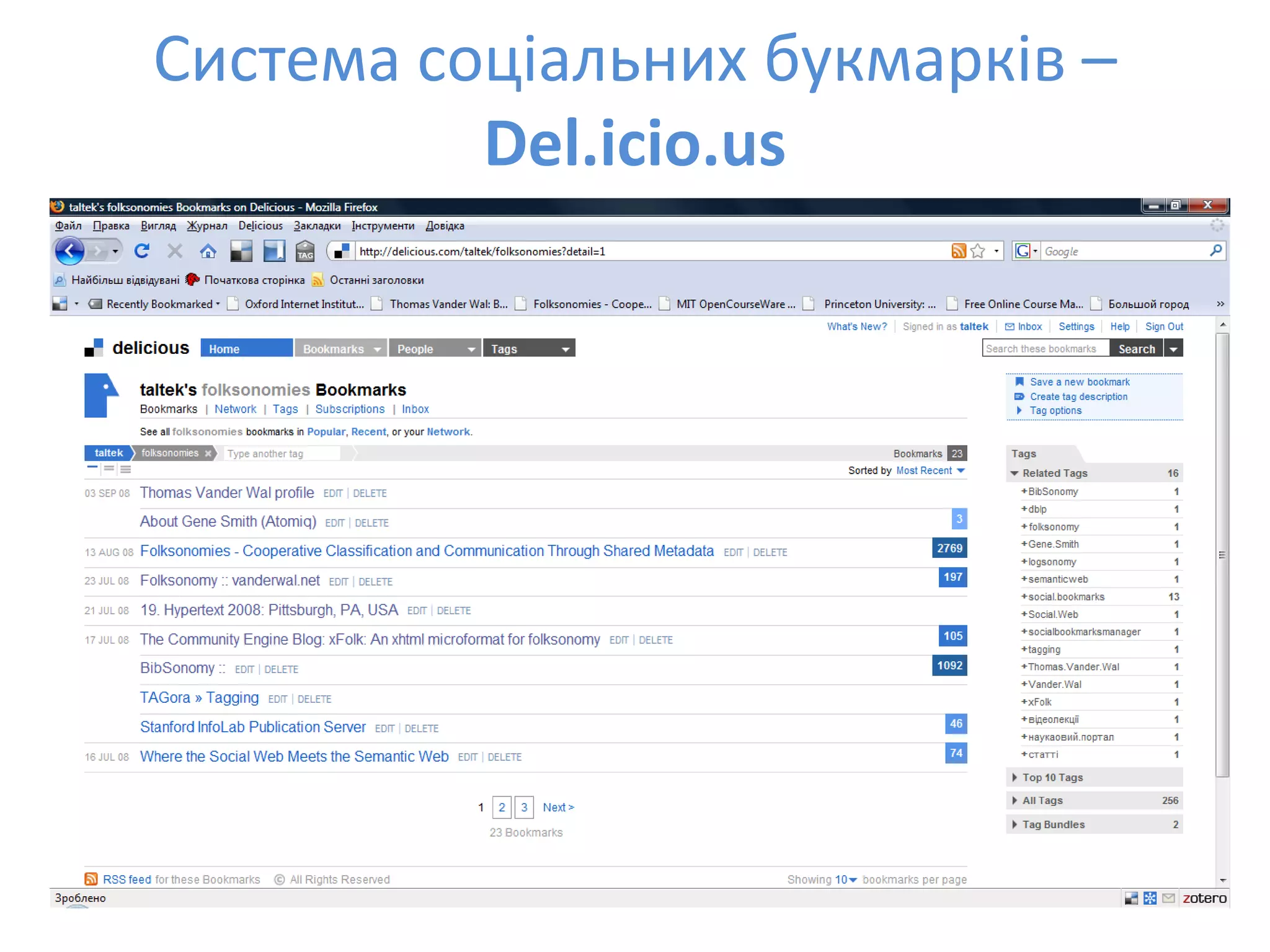Go to page 2 of bookmarks

click(x=502, y=807)
